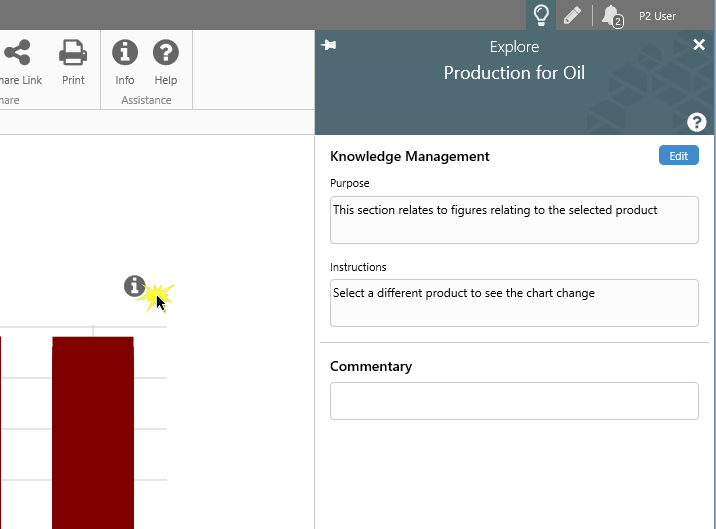Select the partly visible bar at left edge
This screenshot has width=716, height=529.
coord(1,430)
